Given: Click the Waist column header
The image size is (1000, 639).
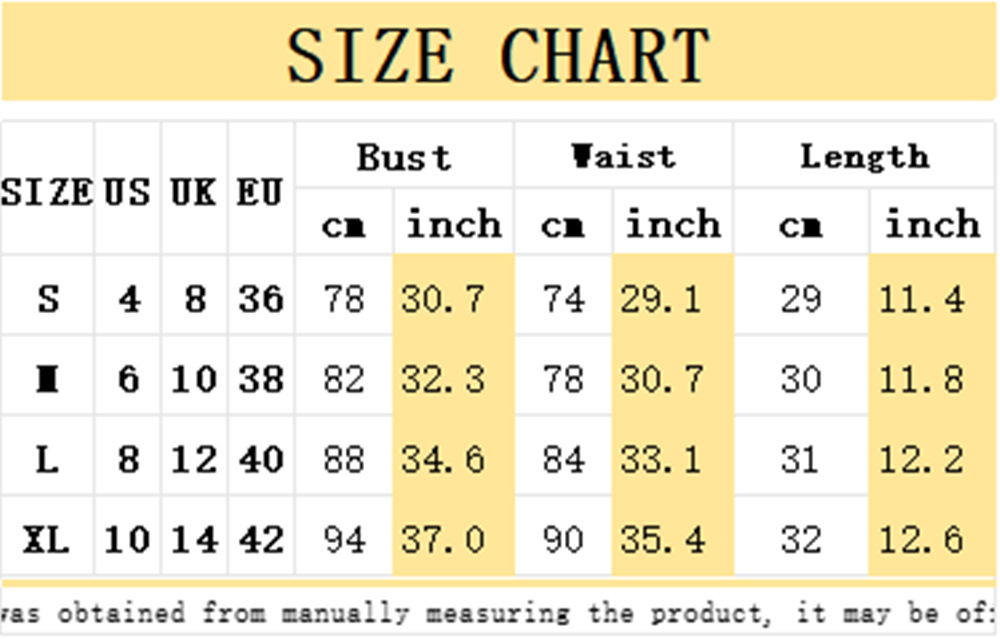Looking at the screenshot, I should [x=624, y=157].
